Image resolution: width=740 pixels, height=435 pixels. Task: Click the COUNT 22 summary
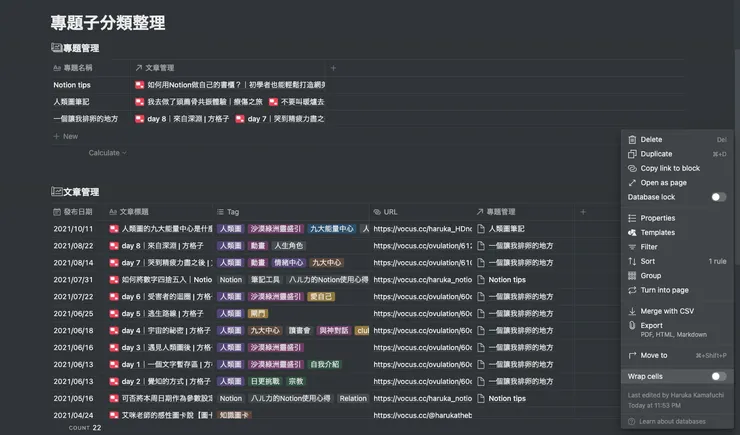85,428
